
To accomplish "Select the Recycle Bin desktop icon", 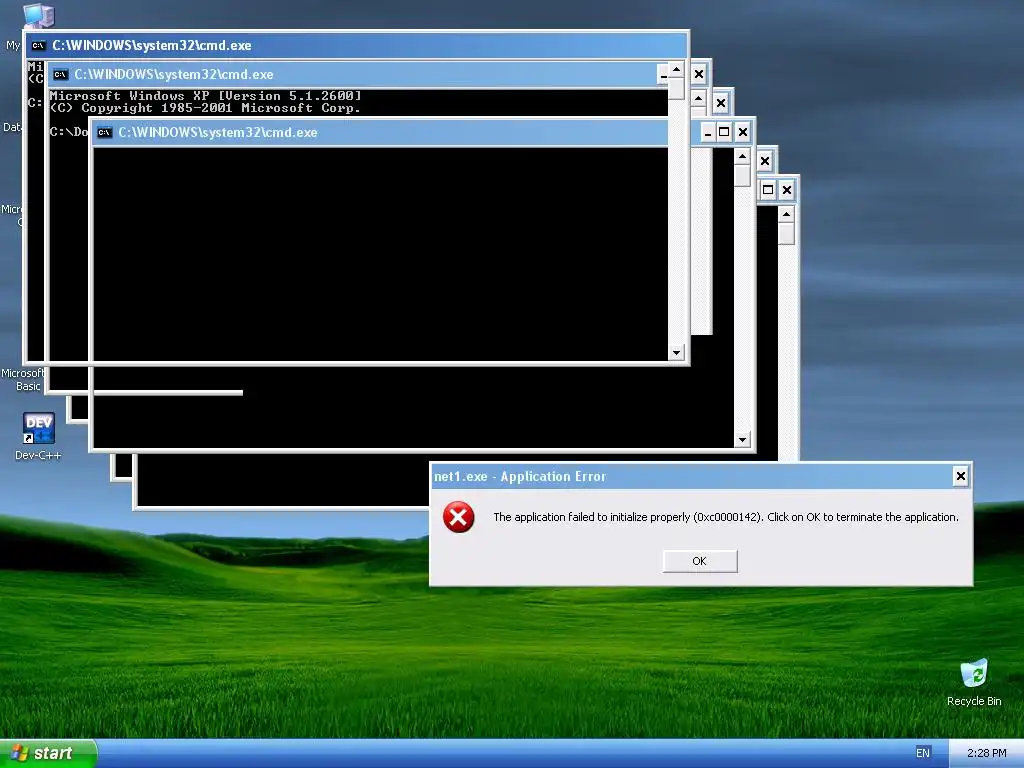I will click(x=974, y=682).
